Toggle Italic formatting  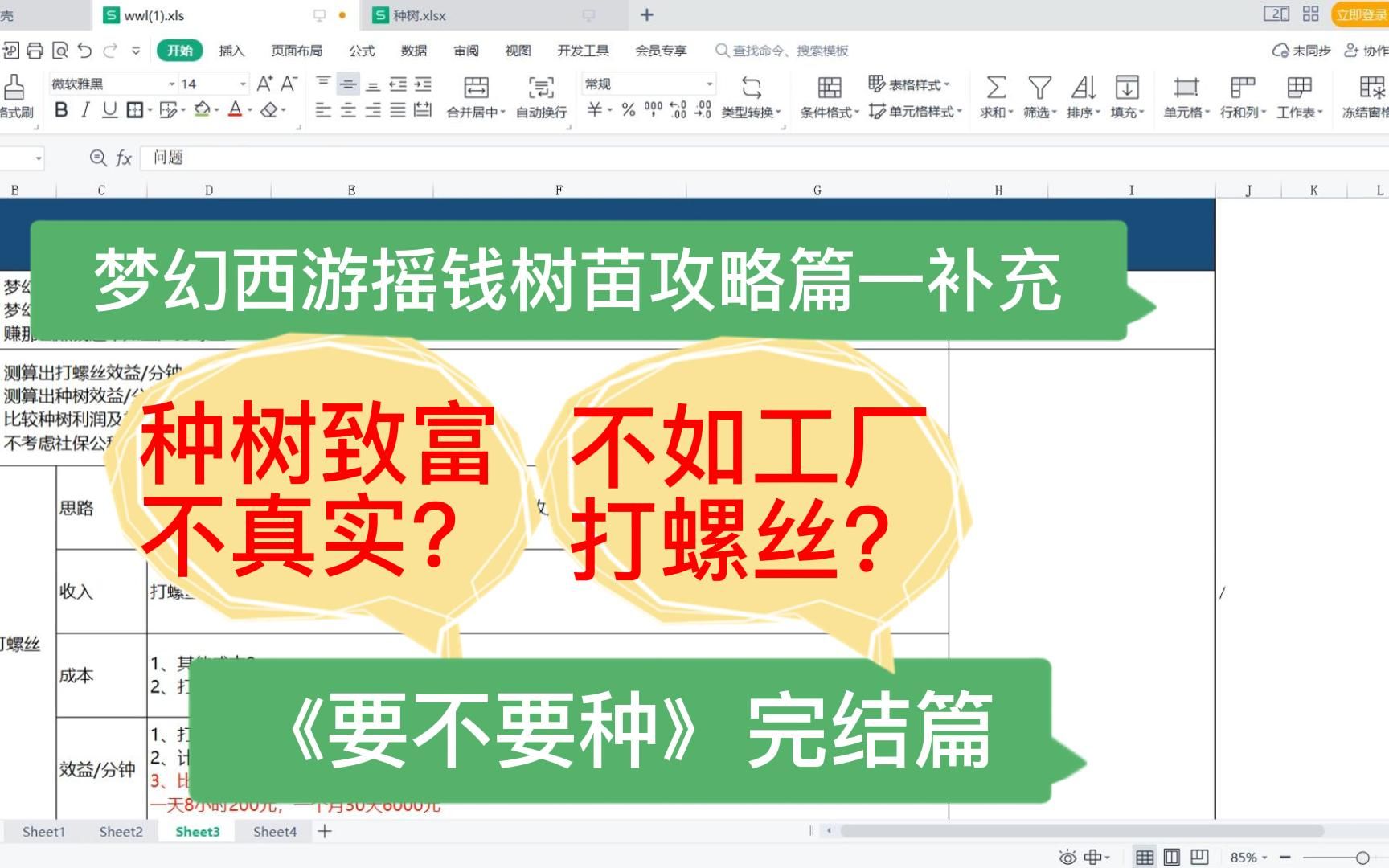85,109
